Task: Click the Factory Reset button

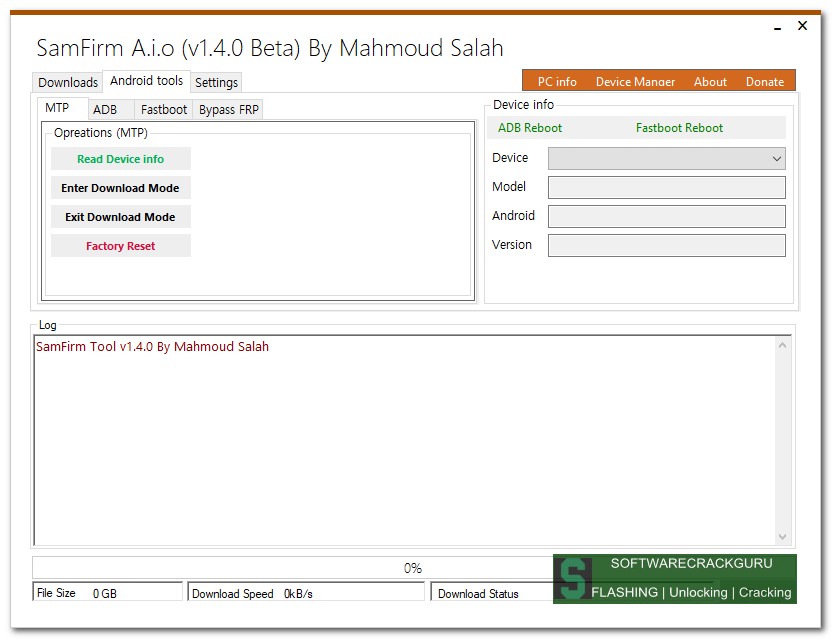Action: point(120,246)
